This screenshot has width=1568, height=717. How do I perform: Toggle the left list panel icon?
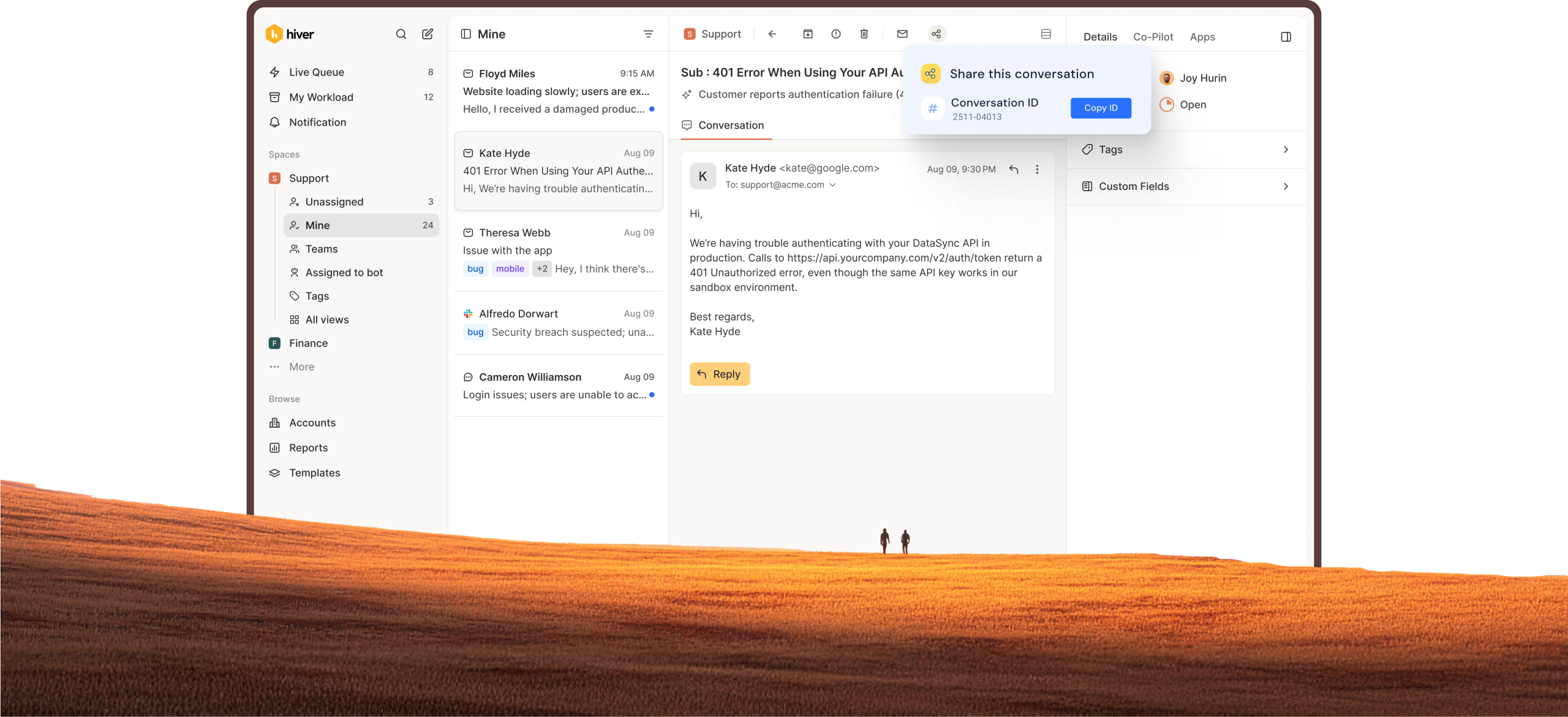click(466, 34)
